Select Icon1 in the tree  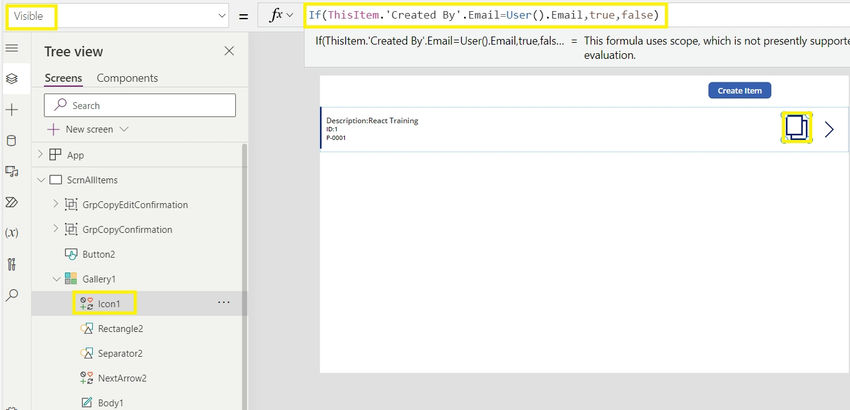[109, 304]
